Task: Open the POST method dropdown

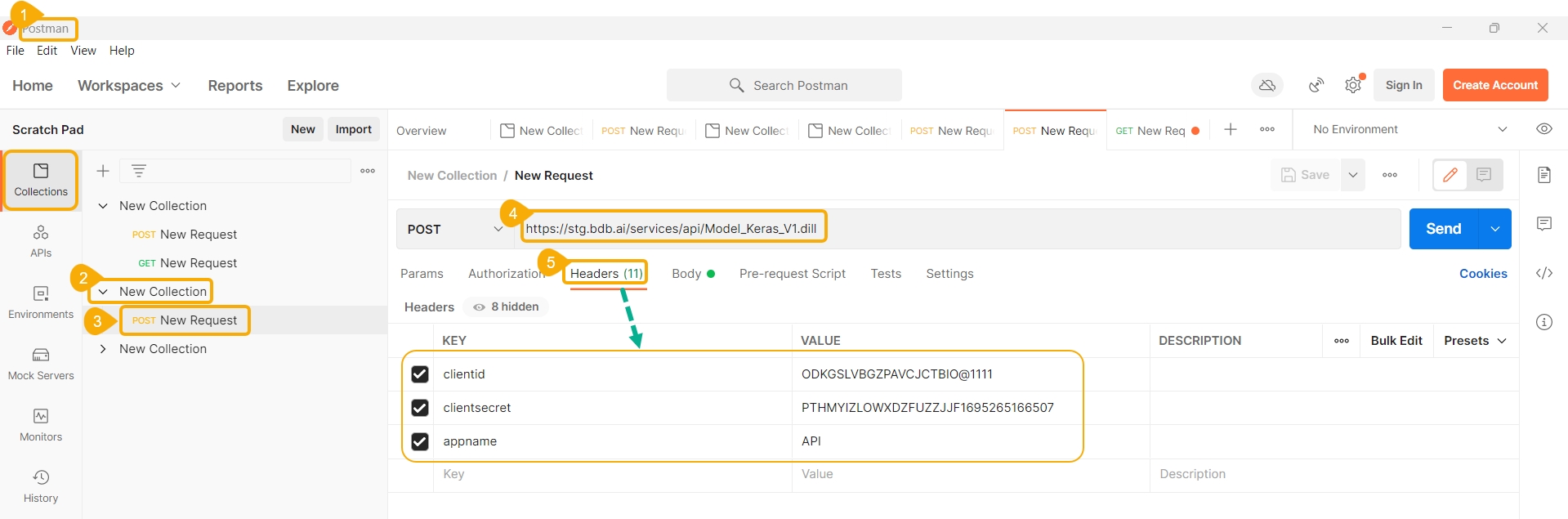Action: click(x=455, y=230)
